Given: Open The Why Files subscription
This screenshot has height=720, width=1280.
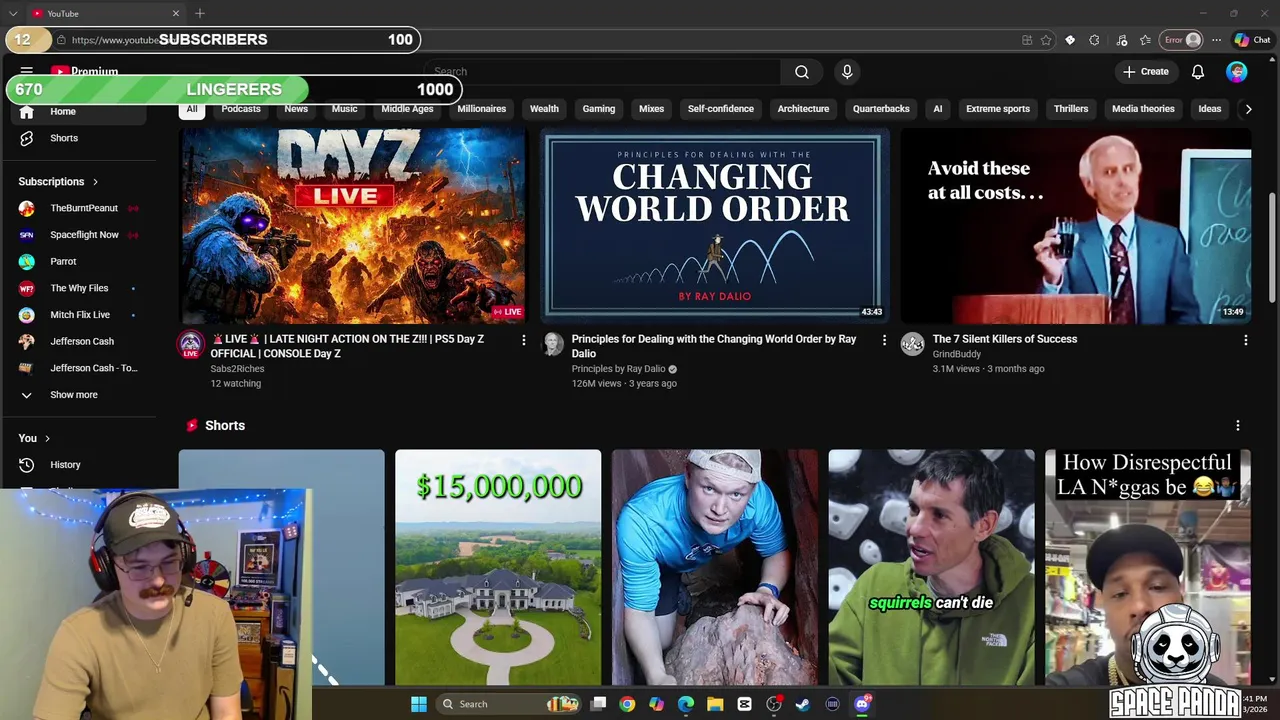Looking at the screenshot, I should 80,288.
